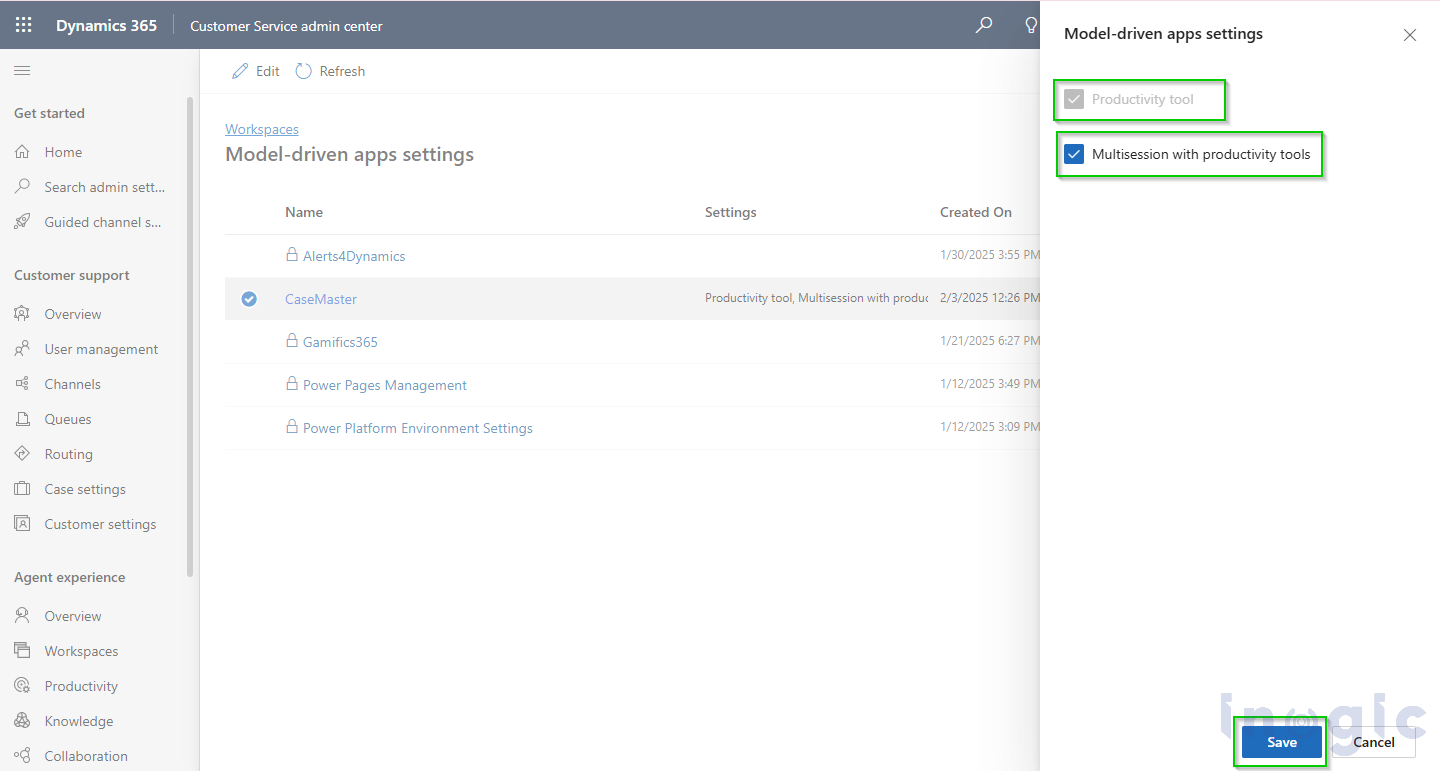Click the 1/30/2025 3:55 PM date cell
This screenshot has width=1440, height=771.
[x=990, y=255]
